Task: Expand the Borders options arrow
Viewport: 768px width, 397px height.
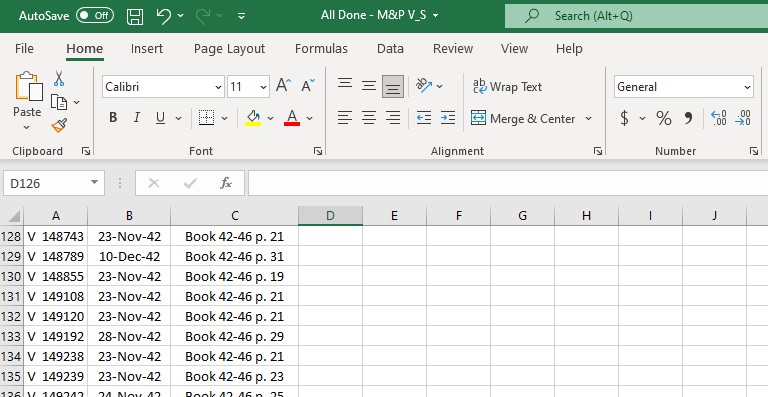Action: (x=224, y=118)
